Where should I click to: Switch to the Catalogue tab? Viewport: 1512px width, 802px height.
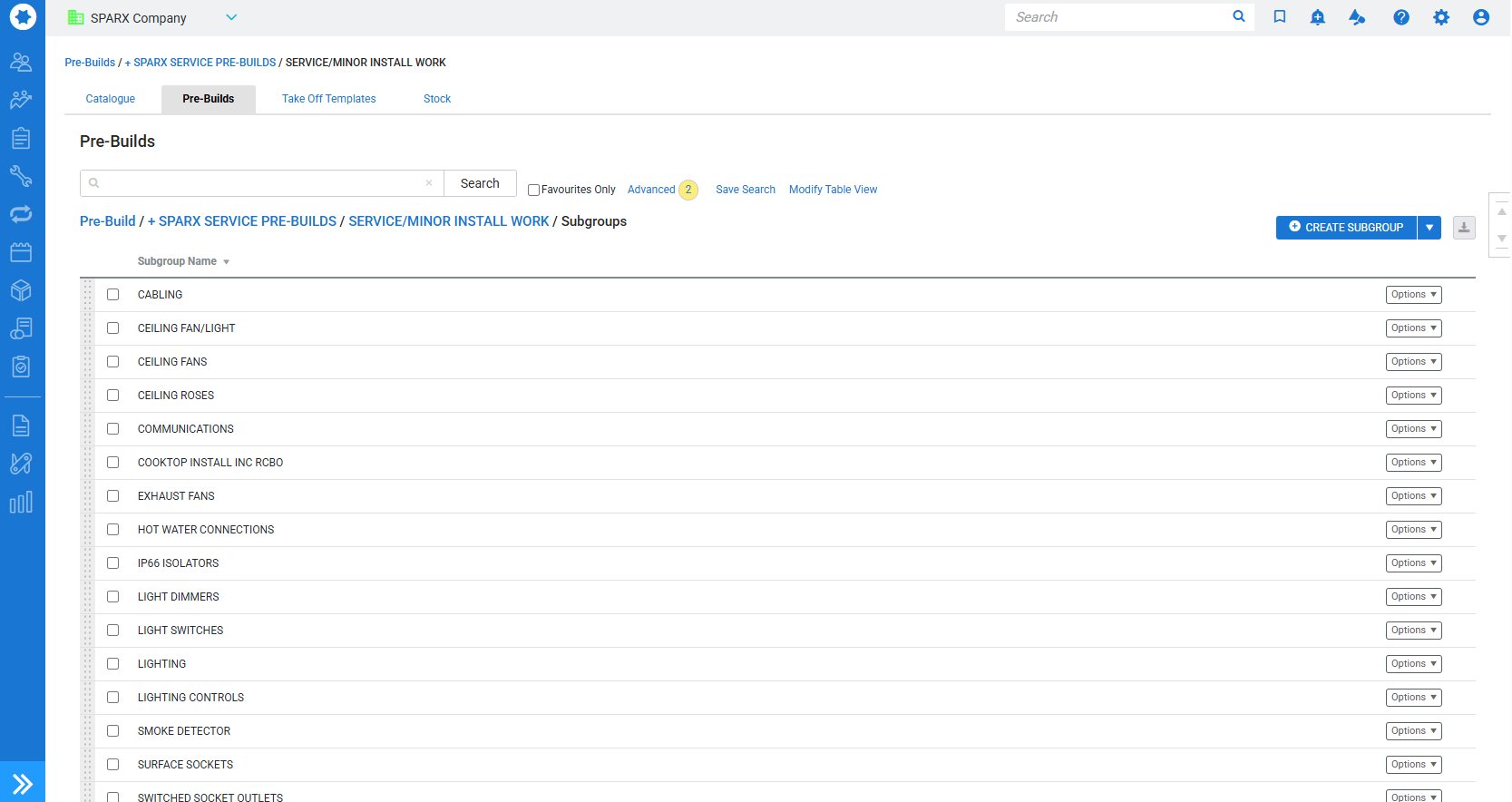111,99
